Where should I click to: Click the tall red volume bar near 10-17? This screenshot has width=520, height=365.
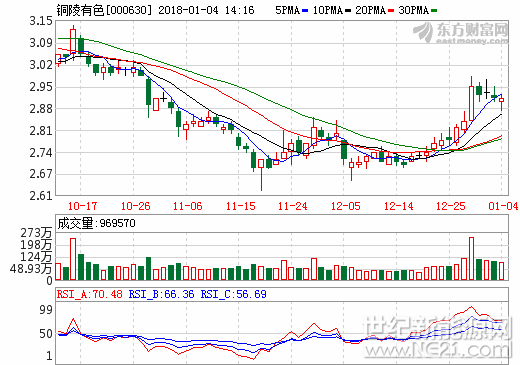pyautogui.click(x=73, y=259)
